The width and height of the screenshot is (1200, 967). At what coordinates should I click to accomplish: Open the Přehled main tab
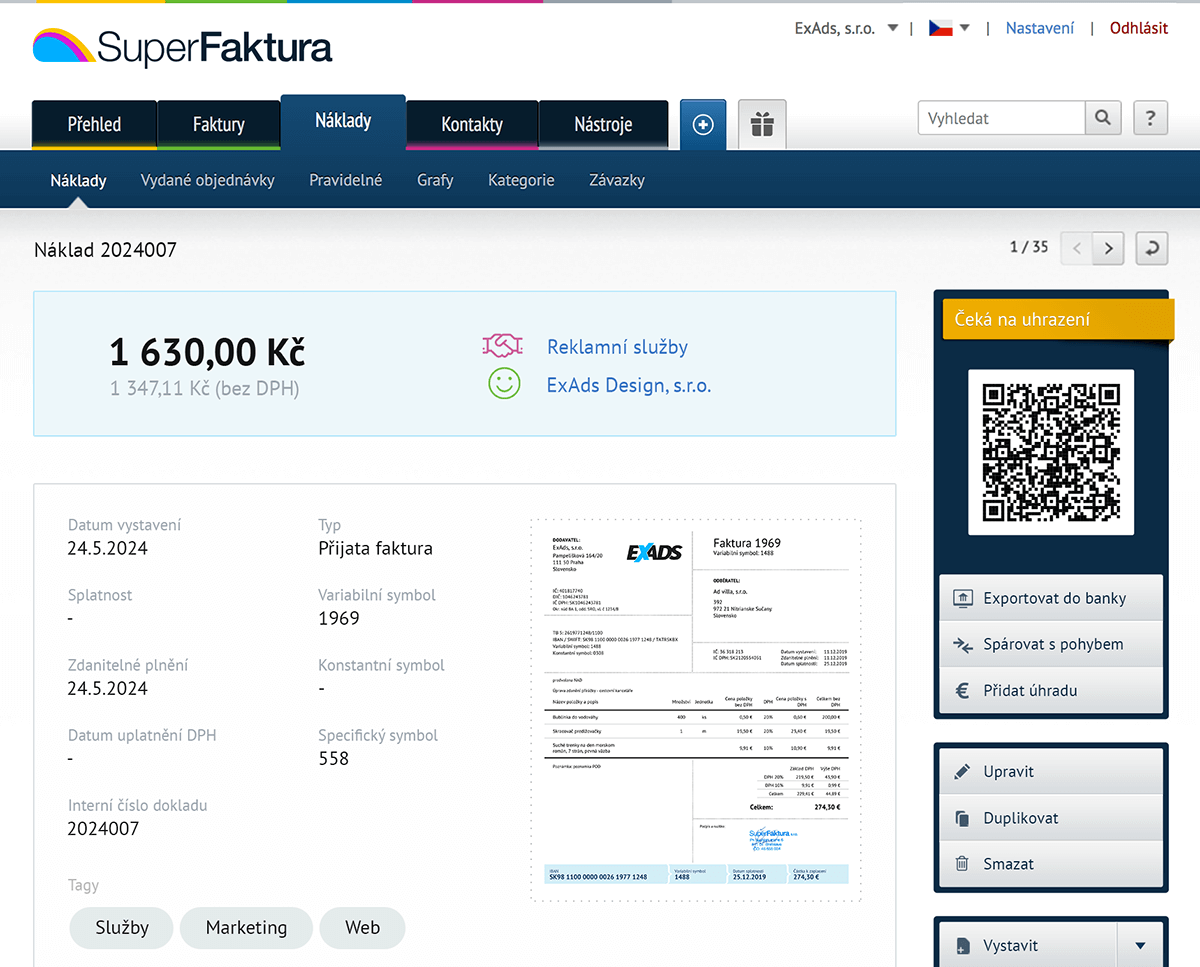tap(94, 125)
